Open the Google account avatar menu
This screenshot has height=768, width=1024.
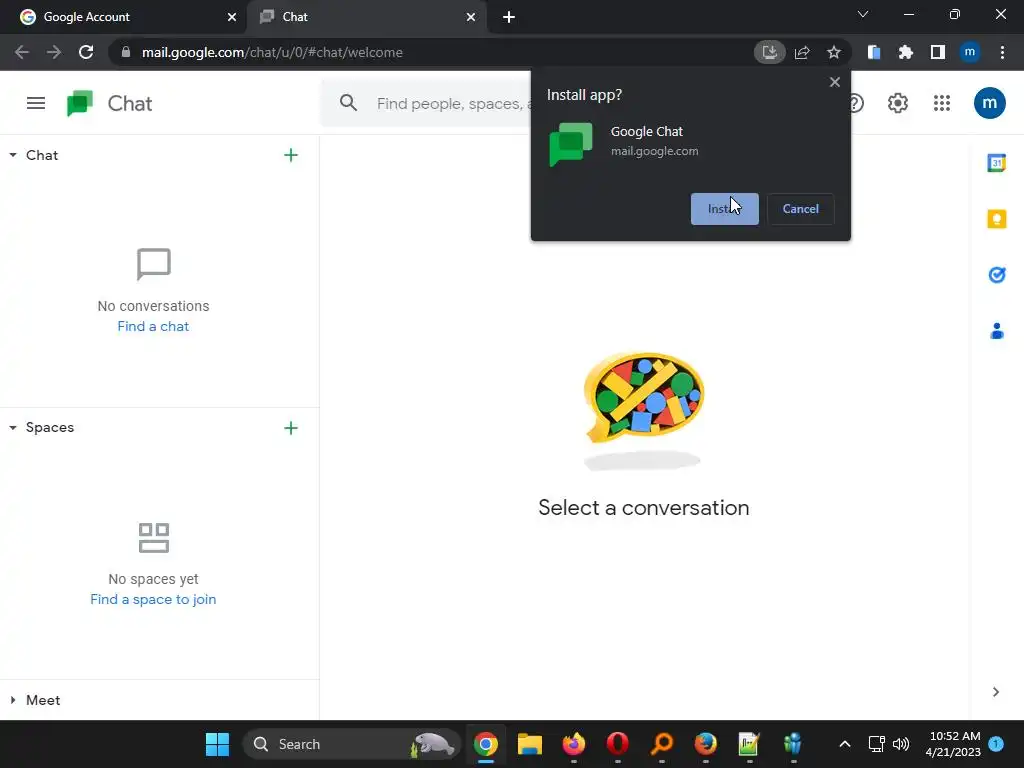pyautogui.click(x=989, y=103)
